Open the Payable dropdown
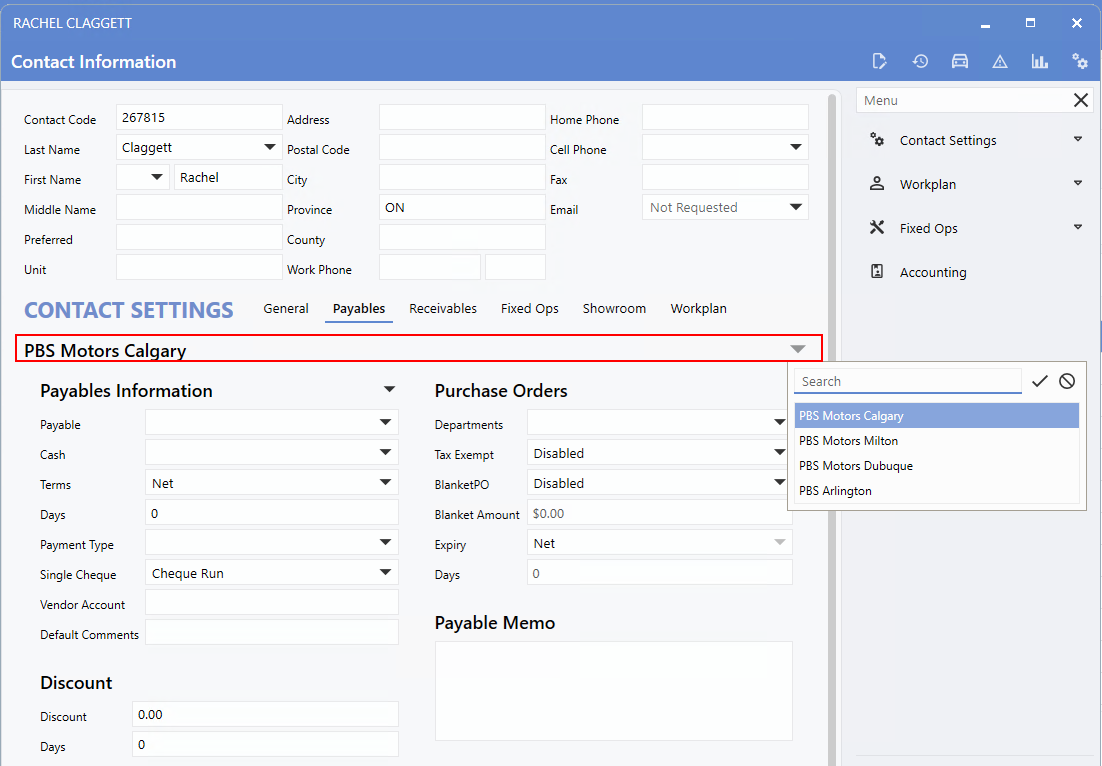 [x=385, y=422]
